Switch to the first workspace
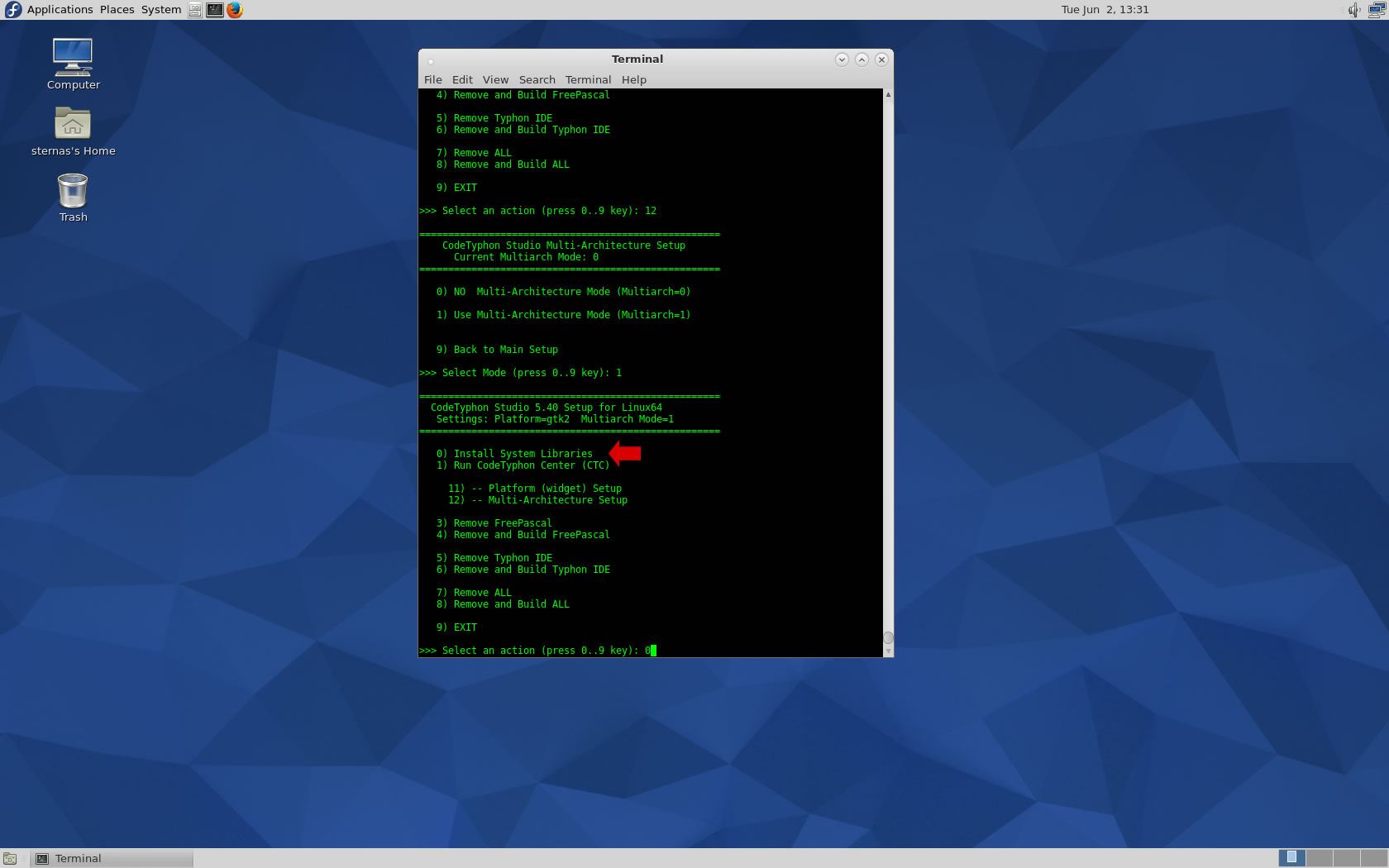 (x=1291, y=858)
